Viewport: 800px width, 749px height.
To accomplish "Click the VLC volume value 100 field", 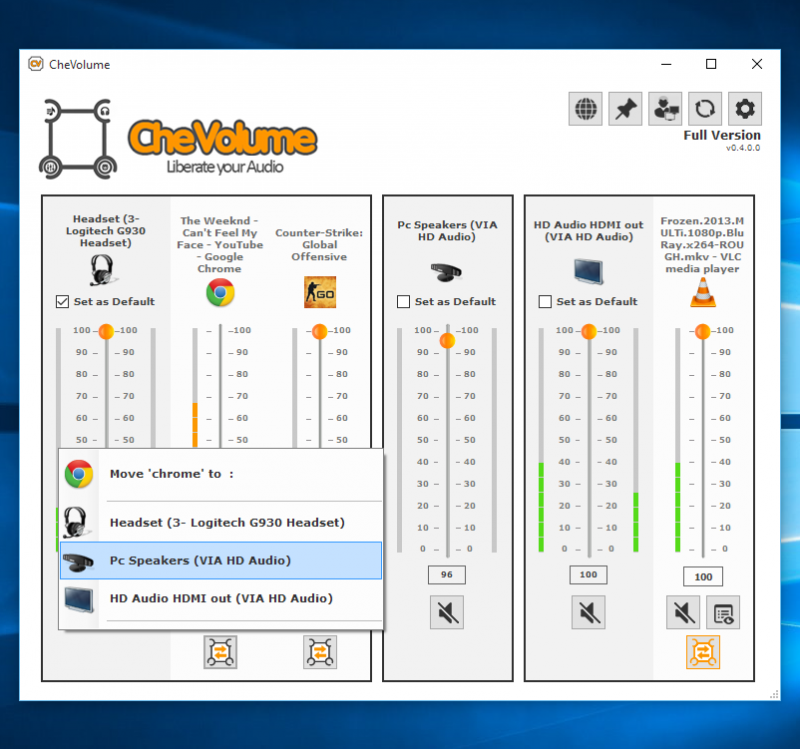I will tap(703, 577).
